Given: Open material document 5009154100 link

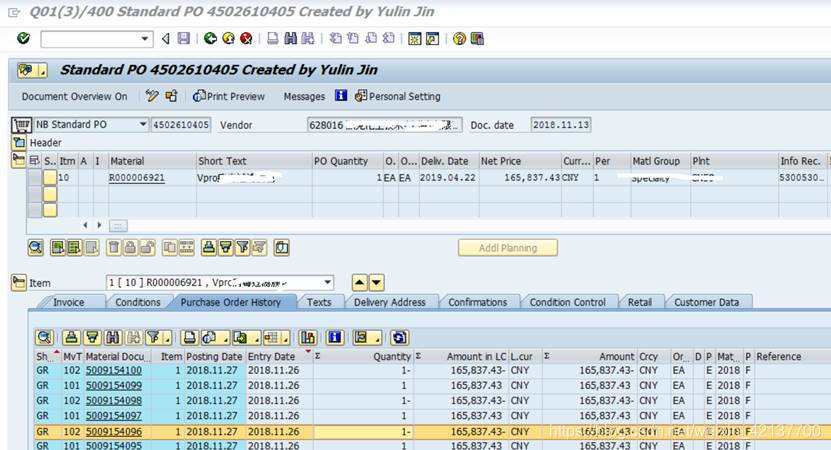Looking at the screenshot, I should pyautogui.click(x=114, y=370).
